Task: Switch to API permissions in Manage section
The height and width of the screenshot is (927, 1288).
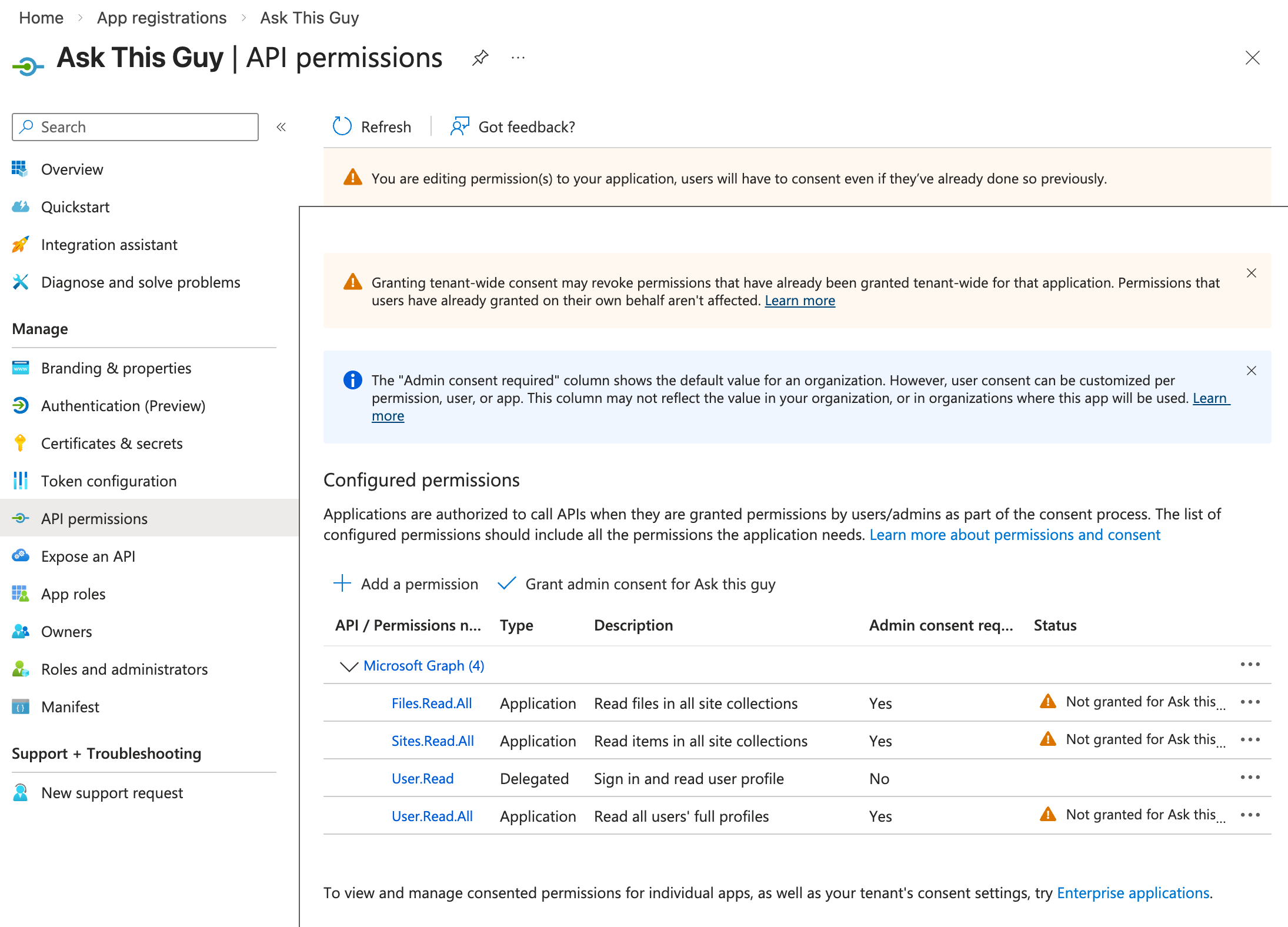Action: coord(94,518)
